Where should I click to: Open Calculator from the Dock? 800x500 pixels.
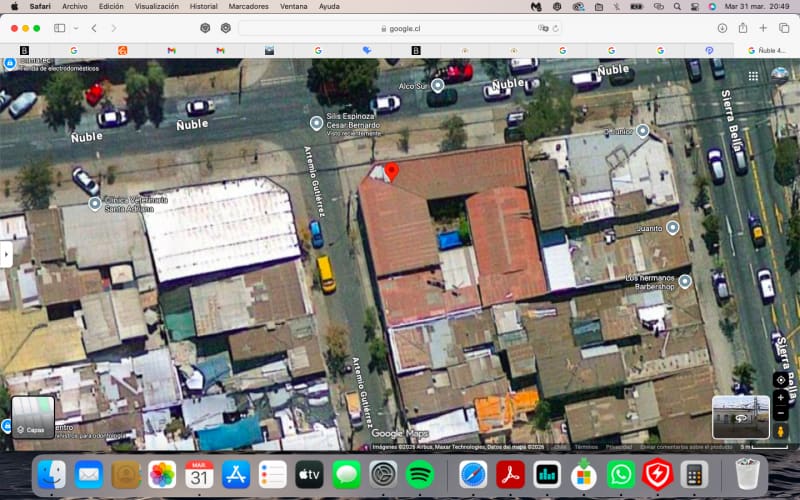(694, 474)
